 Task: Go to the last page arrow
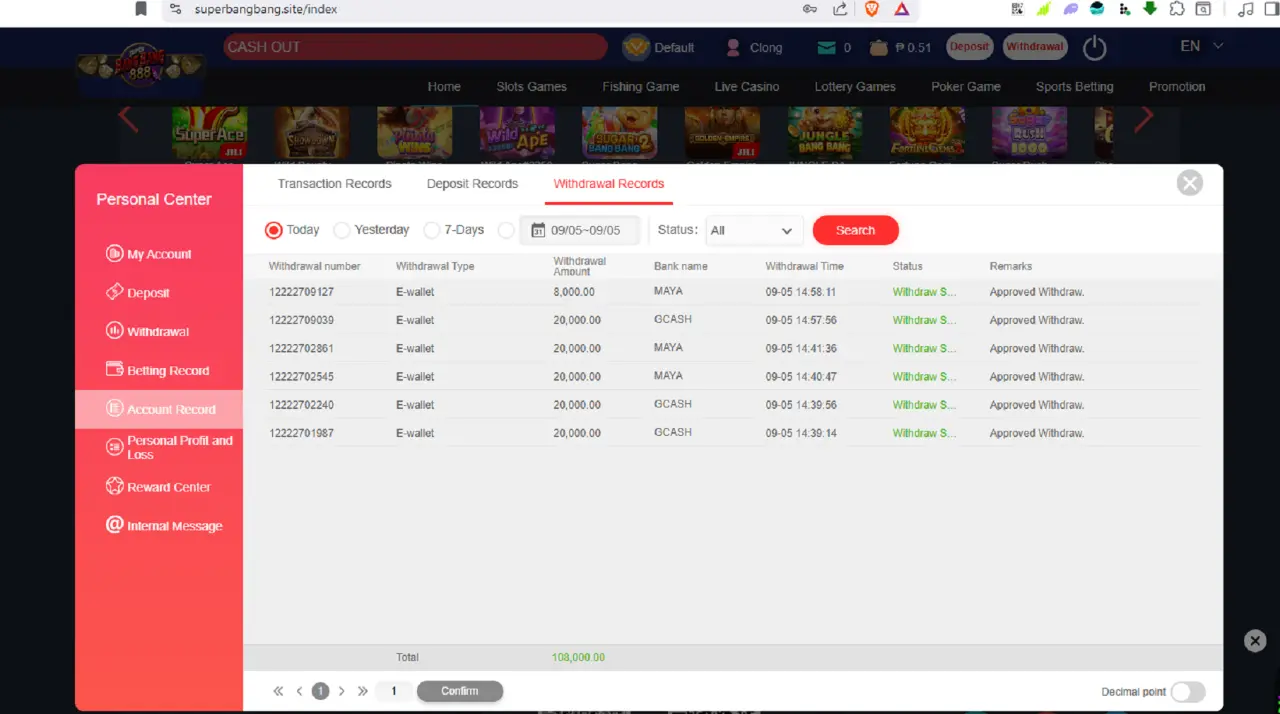pos(363,691)
